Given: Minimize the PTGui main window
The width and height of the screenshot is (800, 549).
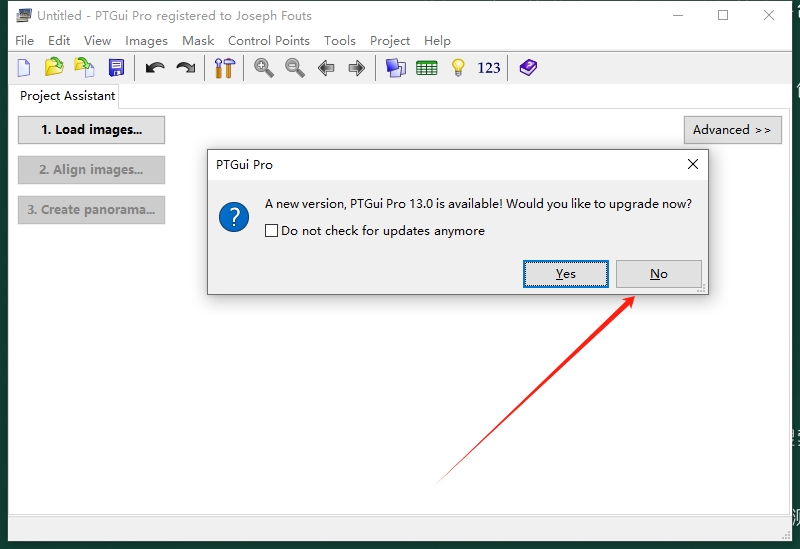Looking at the screenshot, I should 678,15.
